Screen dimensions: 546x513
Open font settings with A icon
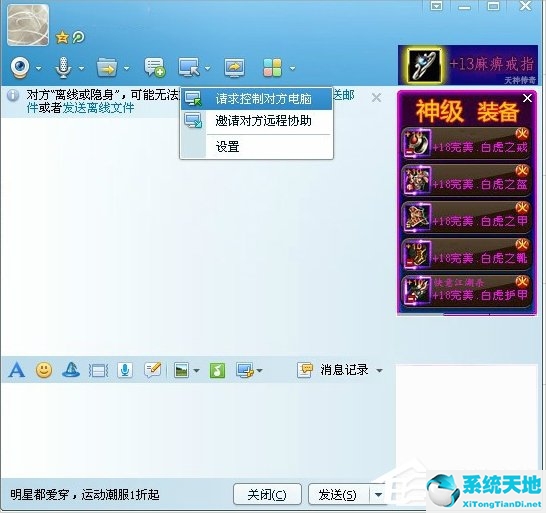pyautogui.click(x=17, y=370)
